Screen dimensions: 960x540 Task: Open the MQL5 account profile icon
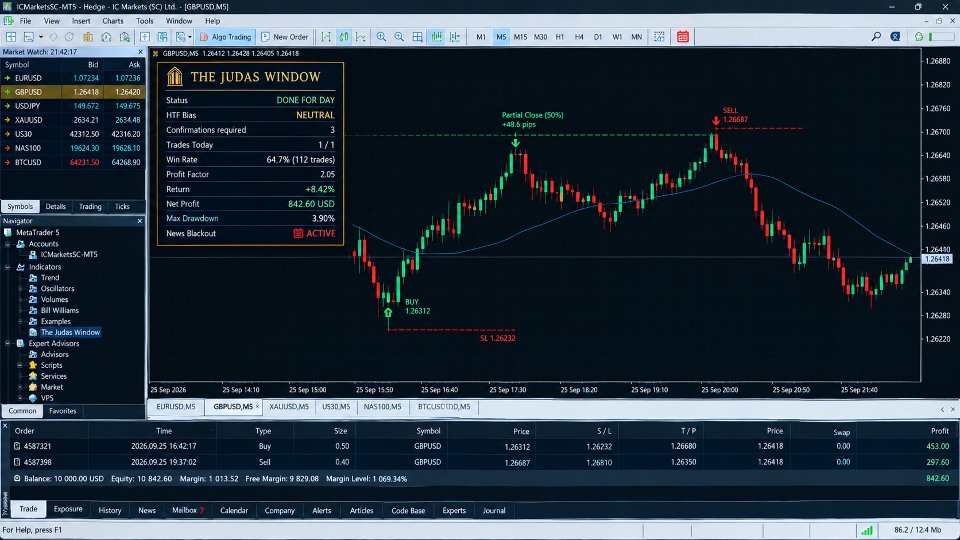895,37
